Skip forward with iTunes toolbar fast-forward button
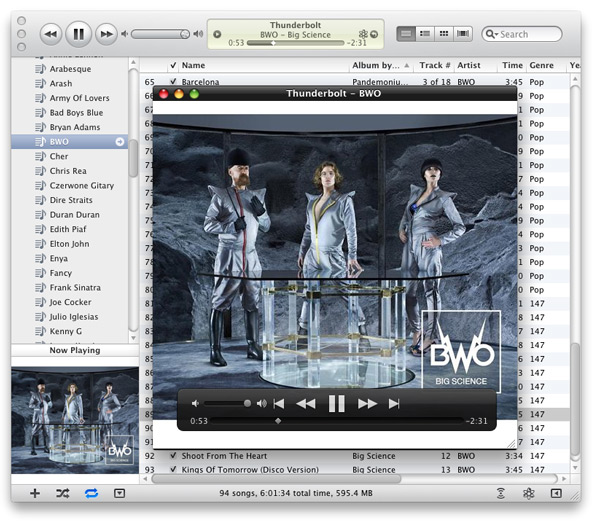The height and width of the screenshot is (524, 600). click(x=106, y=34)
